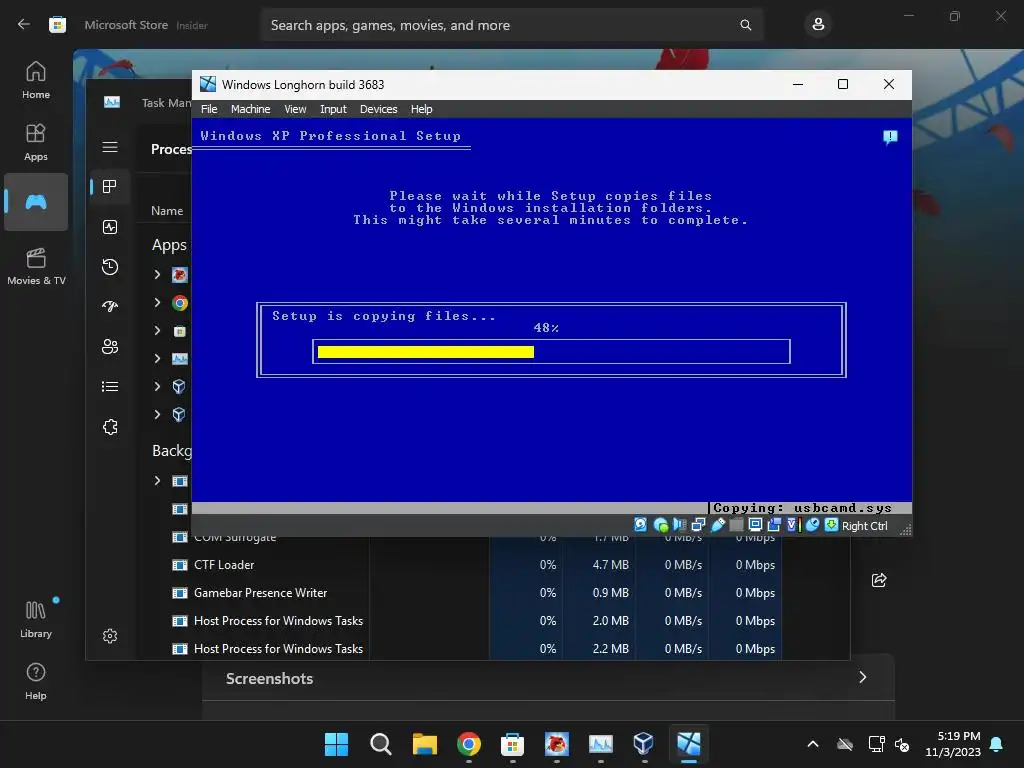The image size is (1024, 768).
Task: Open Microsoft Store Library
Action: point(36,619)
